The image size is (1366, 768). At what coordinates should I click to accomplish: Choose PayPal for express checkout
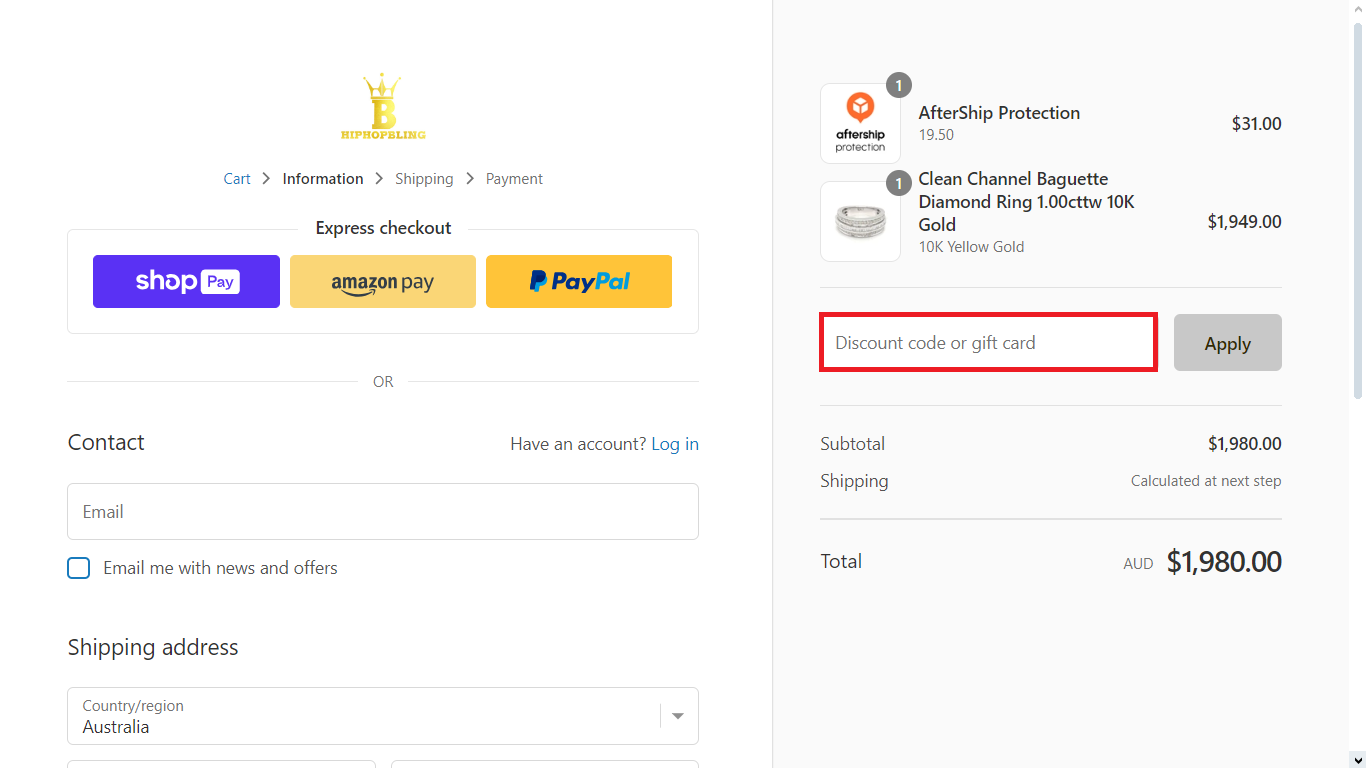tap(578, 281)
